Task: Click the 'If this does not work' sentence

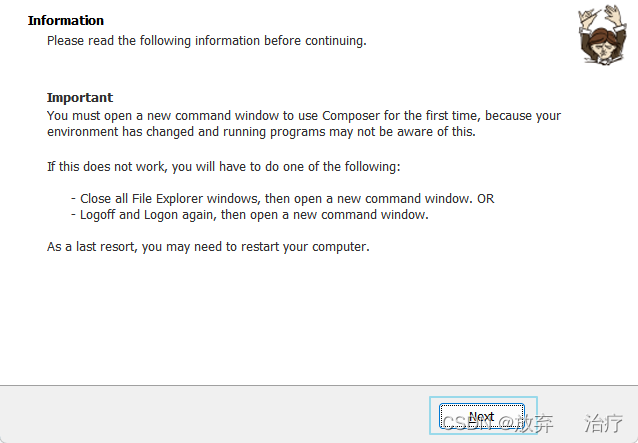Action: [224, 167]
